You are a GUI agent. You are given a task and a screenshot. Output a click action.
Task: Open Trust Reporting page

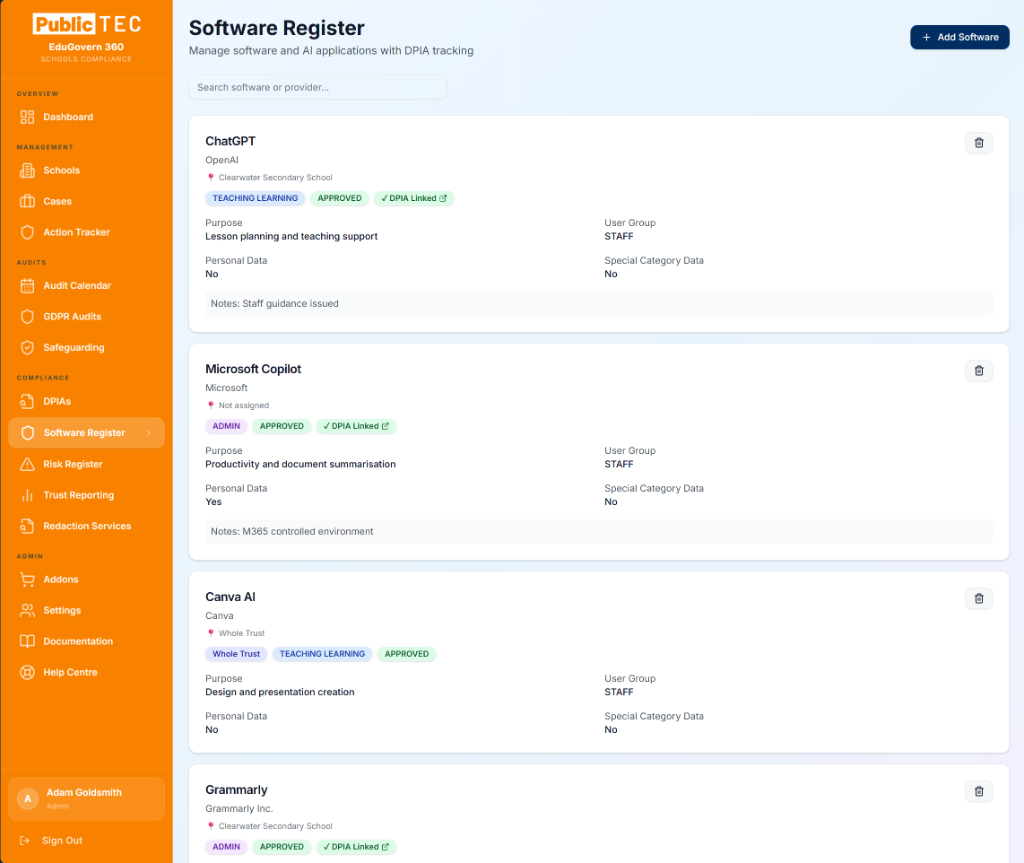[86, 495]
